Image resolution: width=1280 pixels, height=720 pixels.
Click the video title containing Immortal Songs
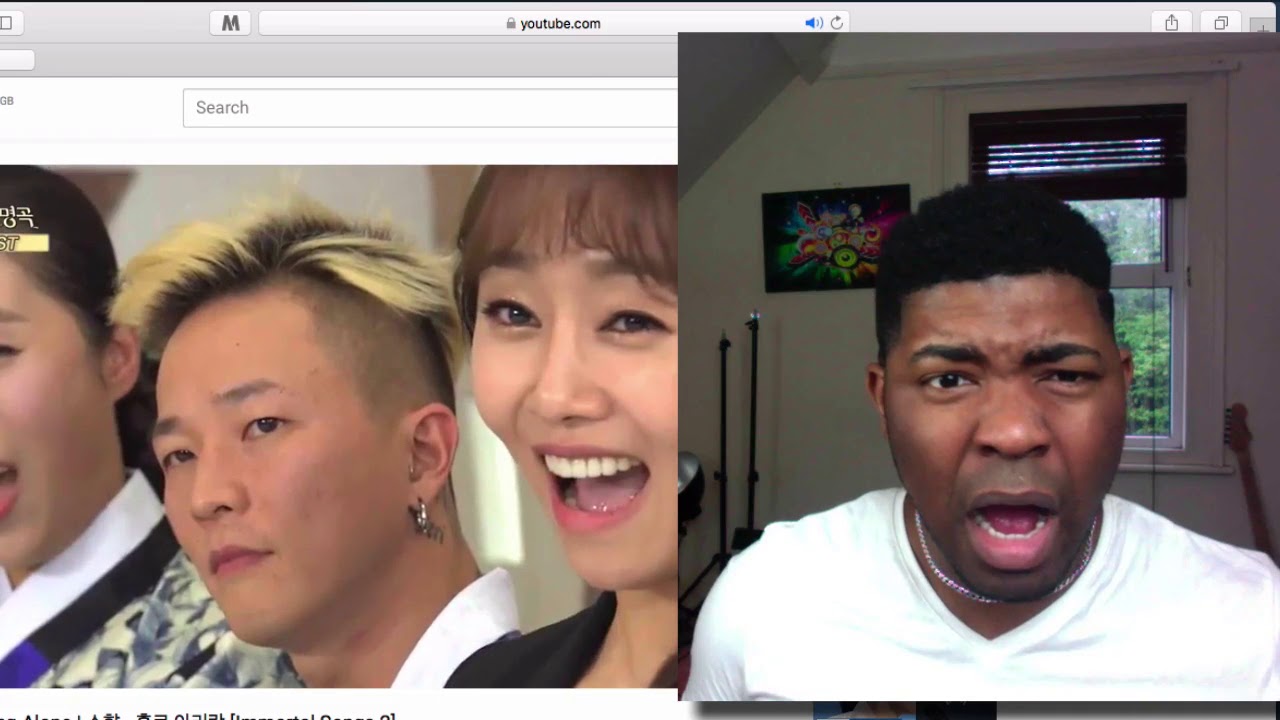[x=198, y=716]
